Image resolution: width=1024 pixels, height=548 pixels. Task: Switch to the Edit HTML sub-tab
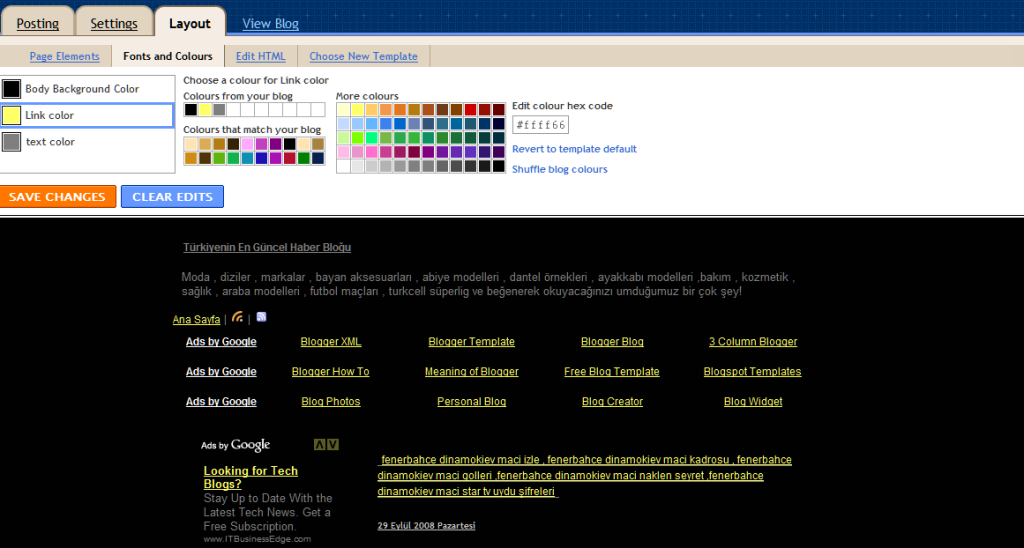click(261, 56)
